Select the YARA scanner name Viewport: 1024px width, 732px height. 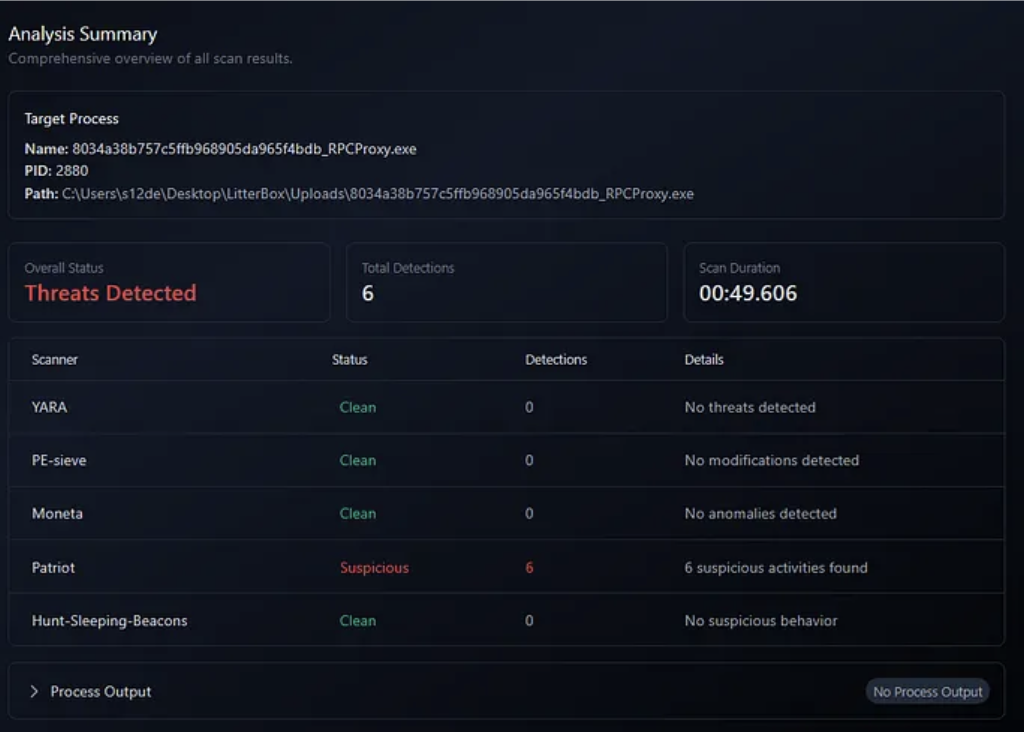pos(49,407)
